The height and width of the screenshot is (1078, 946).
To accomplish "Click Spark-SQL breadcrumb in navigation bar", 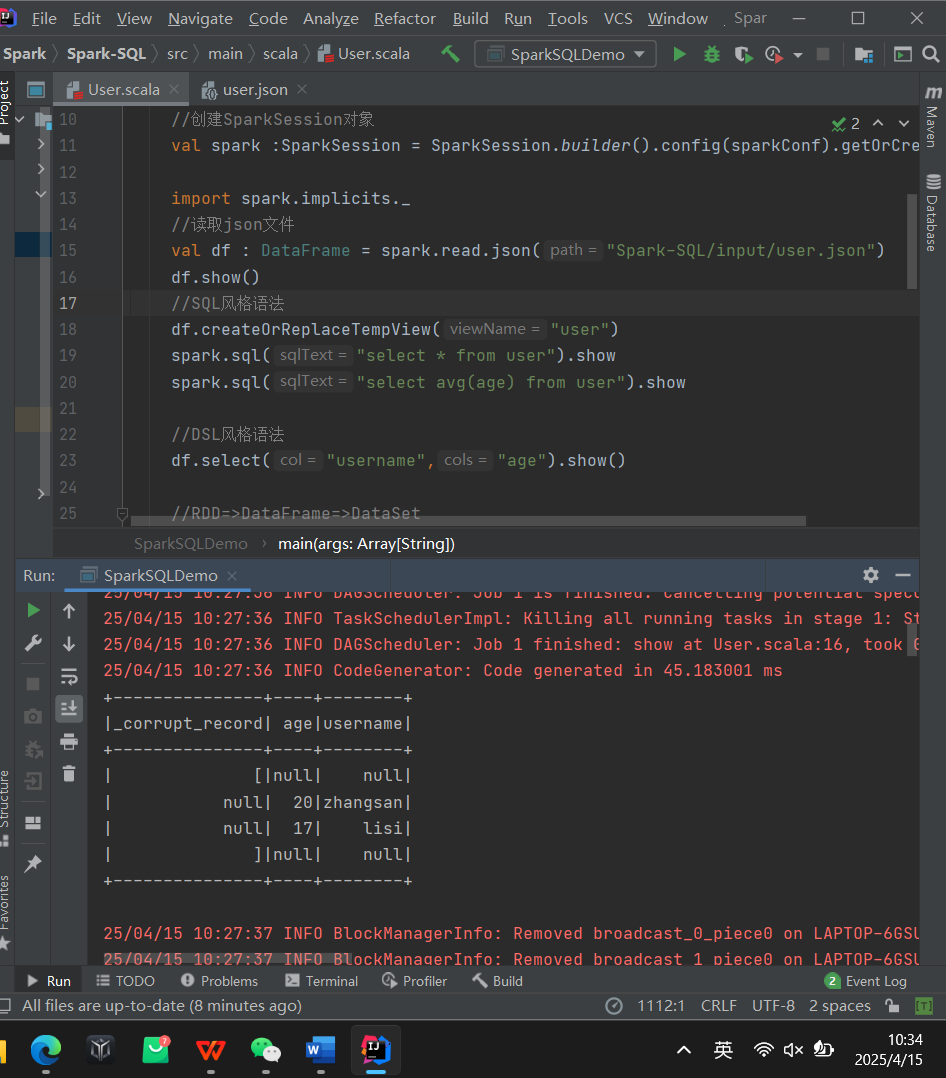I will click(106, 54).
